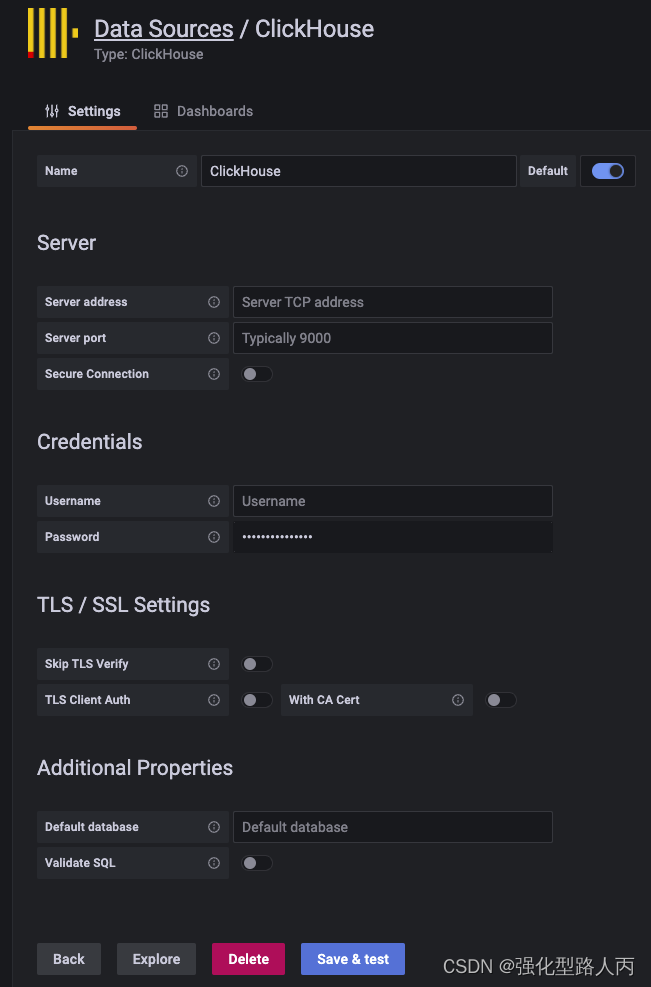
Task: Click the Grafana logo
Action: click(50, 33)
